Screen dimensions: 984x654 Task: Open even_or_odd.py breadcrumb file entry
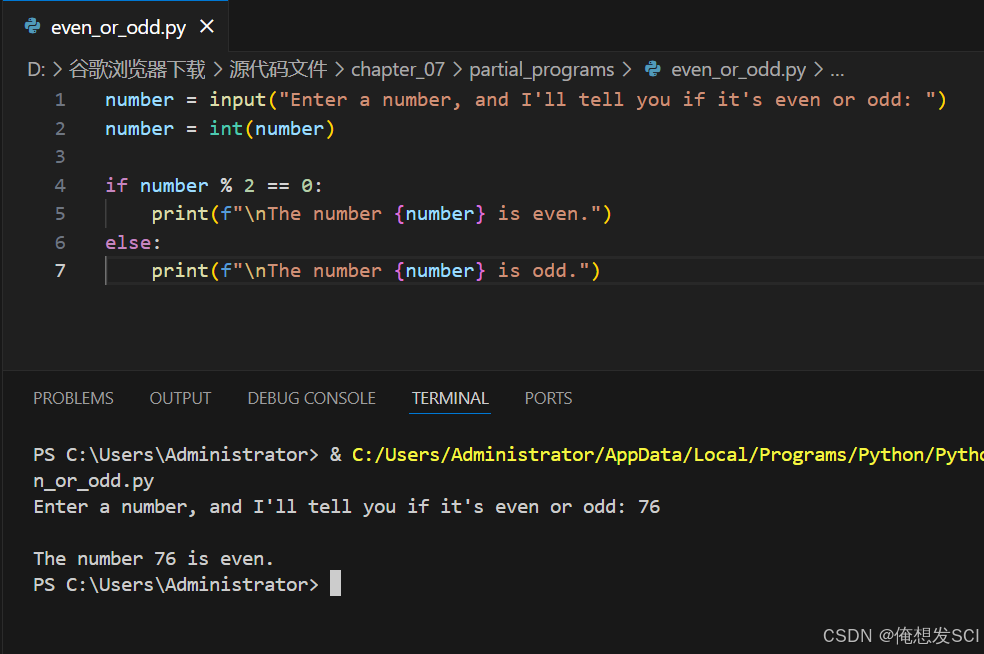coord(738,70)
